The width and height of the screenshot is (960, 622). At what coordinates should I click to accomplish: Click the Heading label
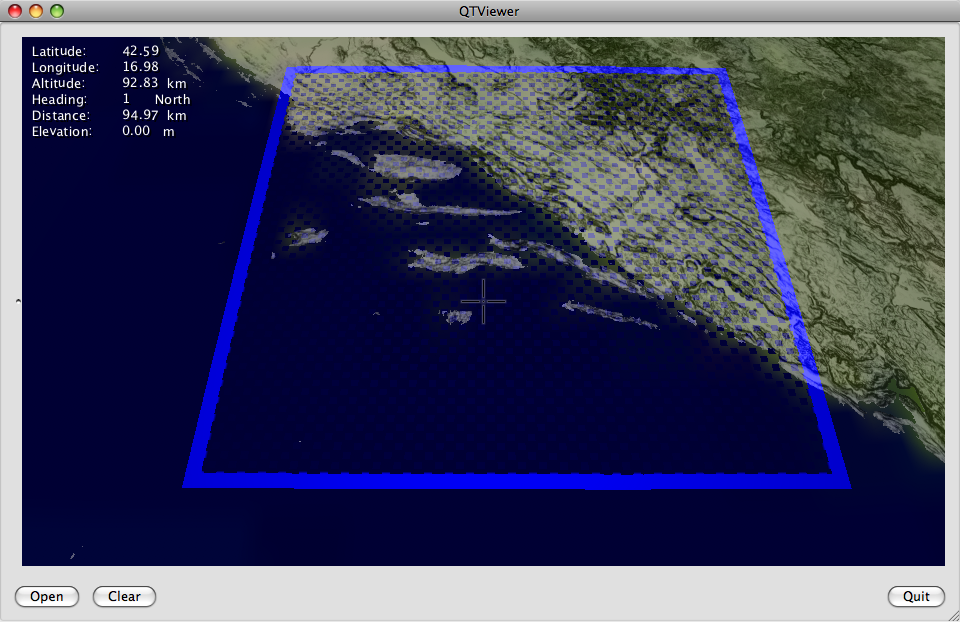(x=59, y=99)
